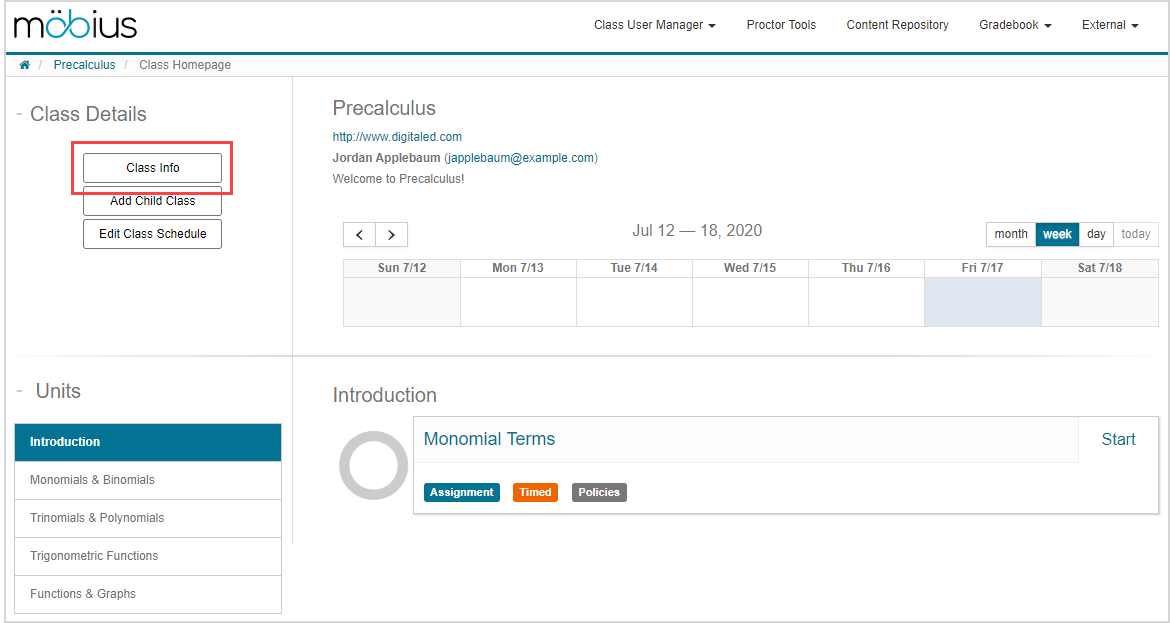Click the home icon in breadcrumb

coord(25,65)
